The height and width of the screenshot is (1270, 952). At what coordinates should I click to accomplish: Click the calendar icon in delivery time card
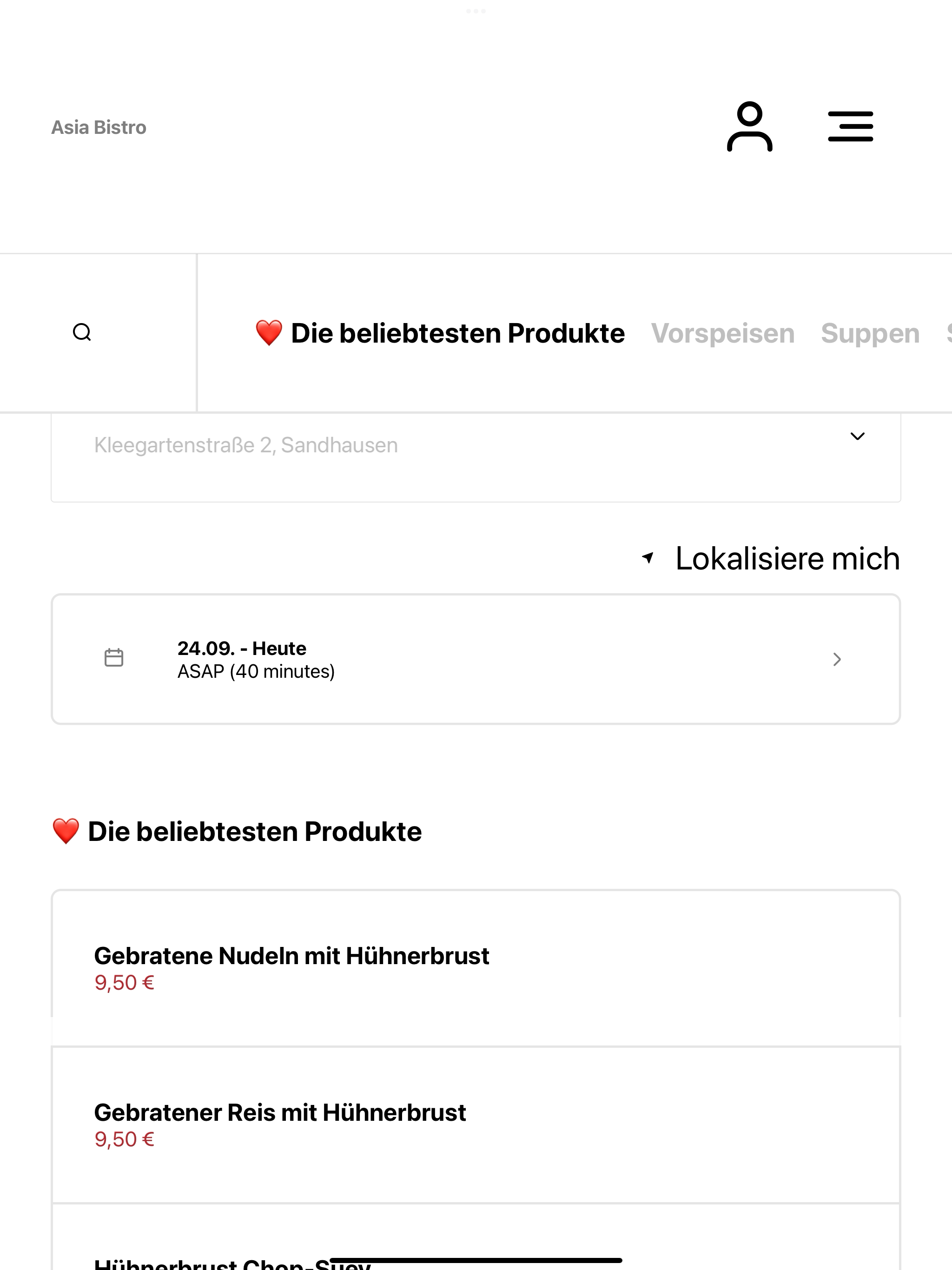(114, 657)
